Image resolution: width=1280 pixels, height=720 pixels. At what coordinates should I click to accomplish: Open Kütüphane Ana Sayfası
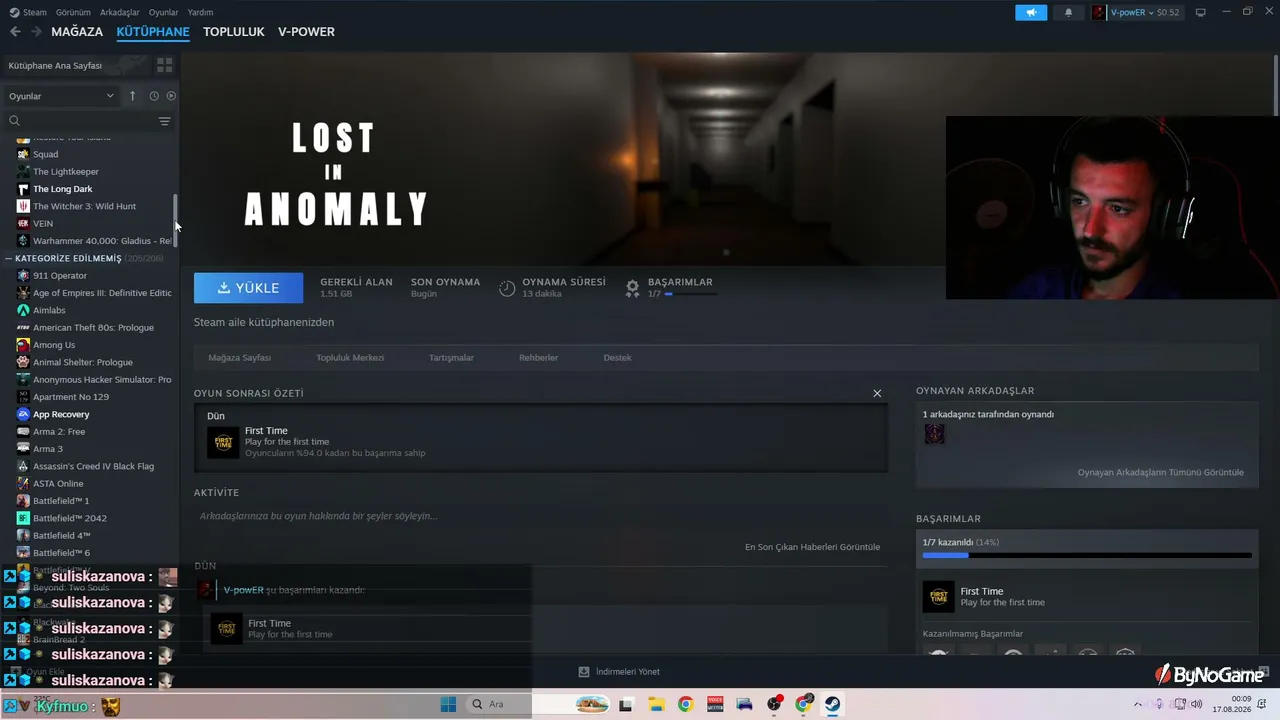55,65
